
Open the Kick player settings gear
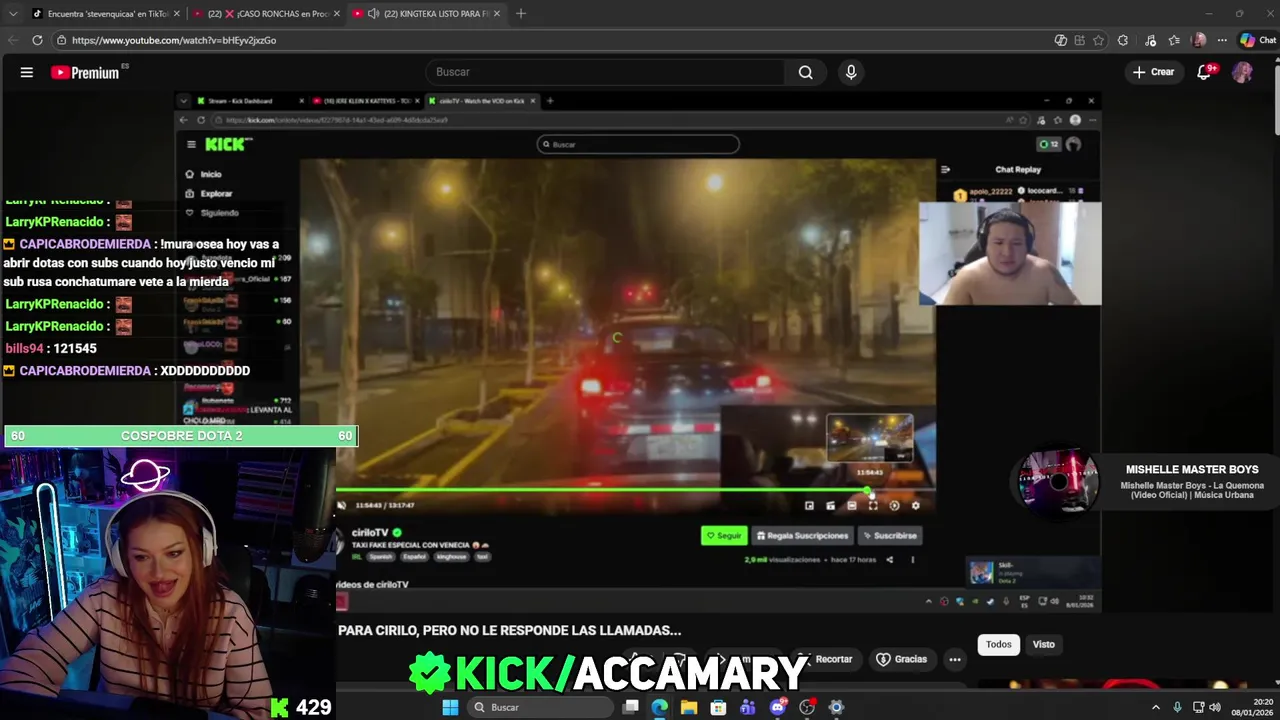[x=915, y=505]
